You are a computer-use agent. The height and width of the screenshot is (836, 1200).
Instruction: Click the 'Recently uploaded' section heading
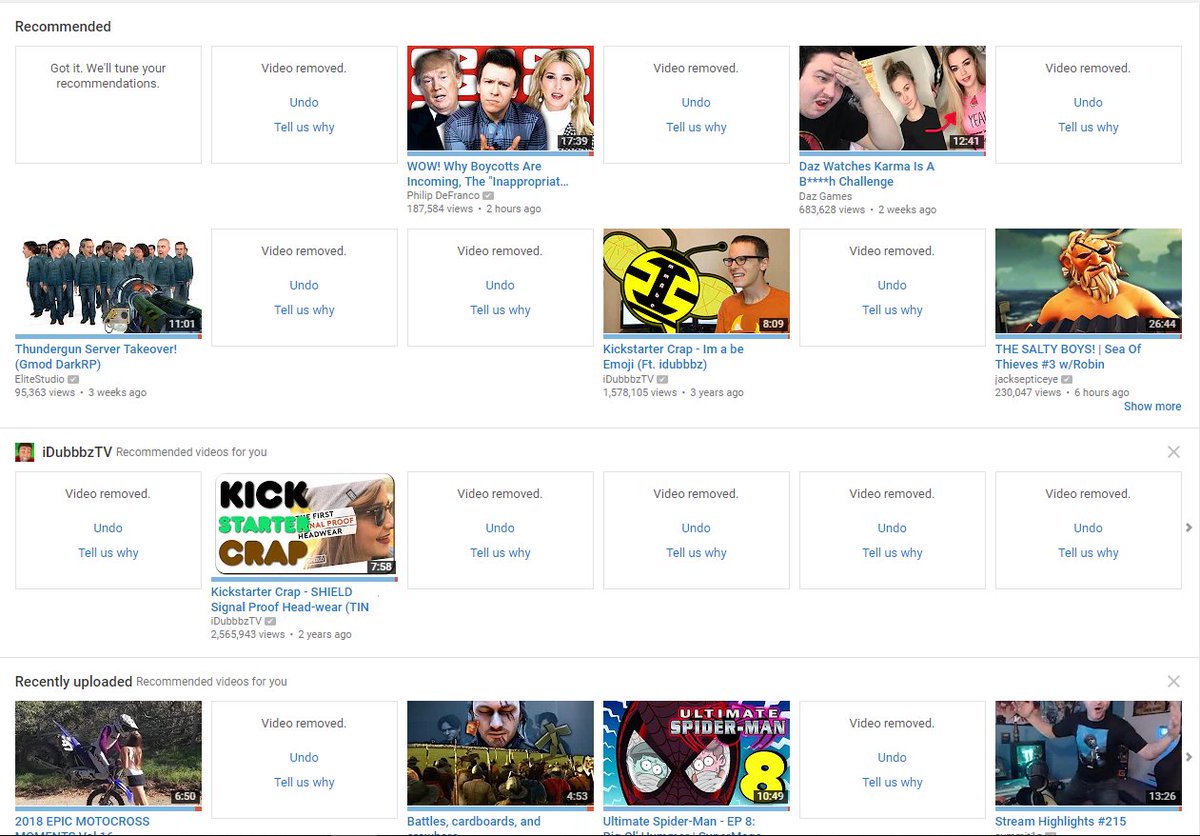click(74, 681)
